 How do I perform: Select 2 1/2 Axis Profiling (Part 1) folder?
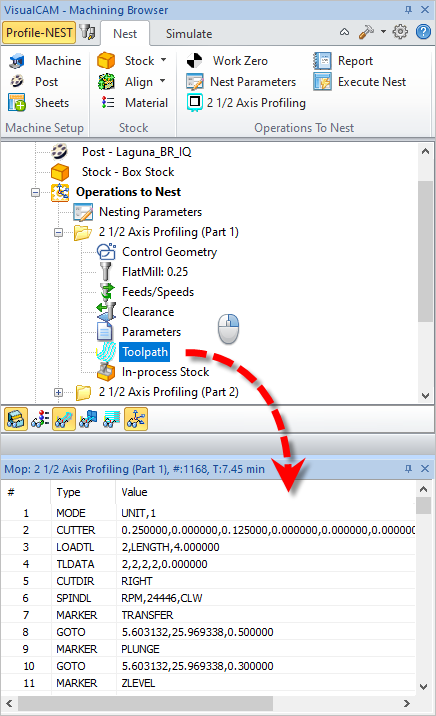click(x=168, y=232)
